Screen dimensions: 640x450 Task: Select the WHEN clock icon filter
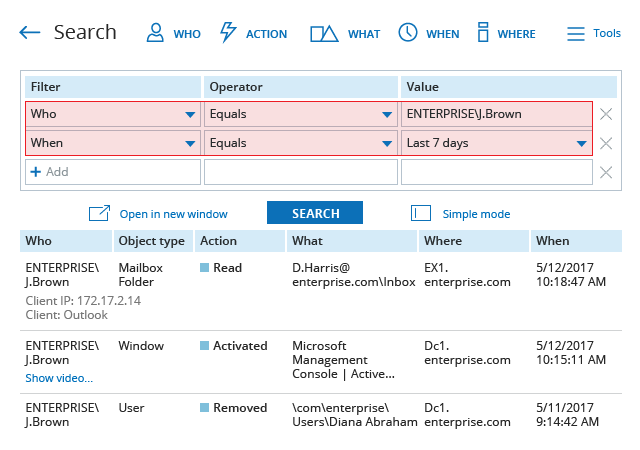(408, 32)
